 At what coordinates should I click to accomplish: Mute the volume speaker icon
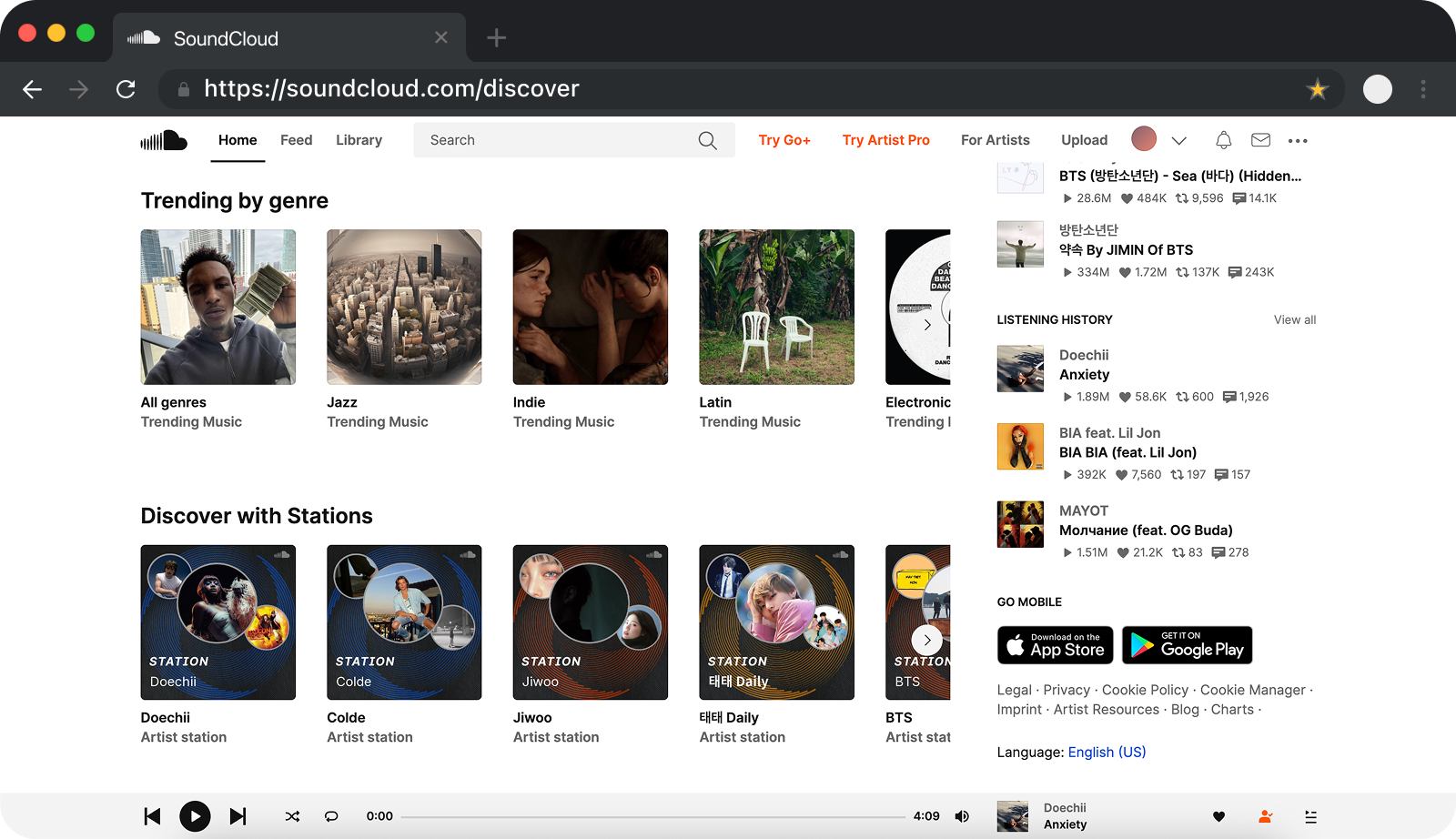(962, 816)
